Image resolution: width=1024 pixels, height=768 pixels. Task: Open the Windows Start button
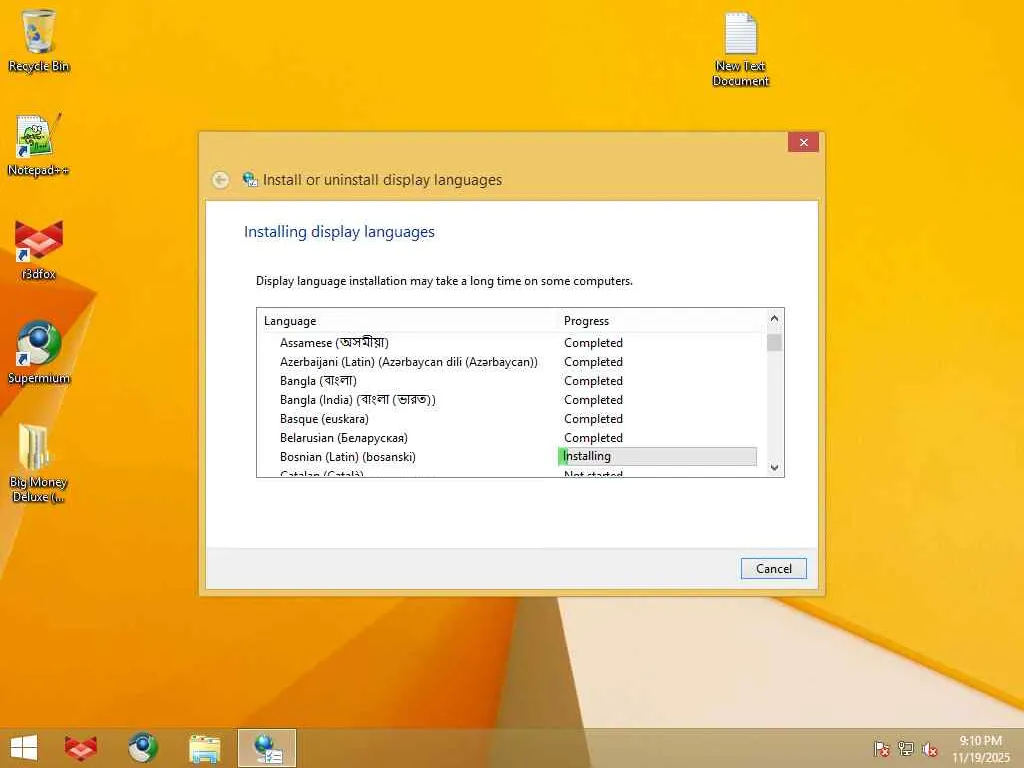pyautogui.click(x=24, y=748)
